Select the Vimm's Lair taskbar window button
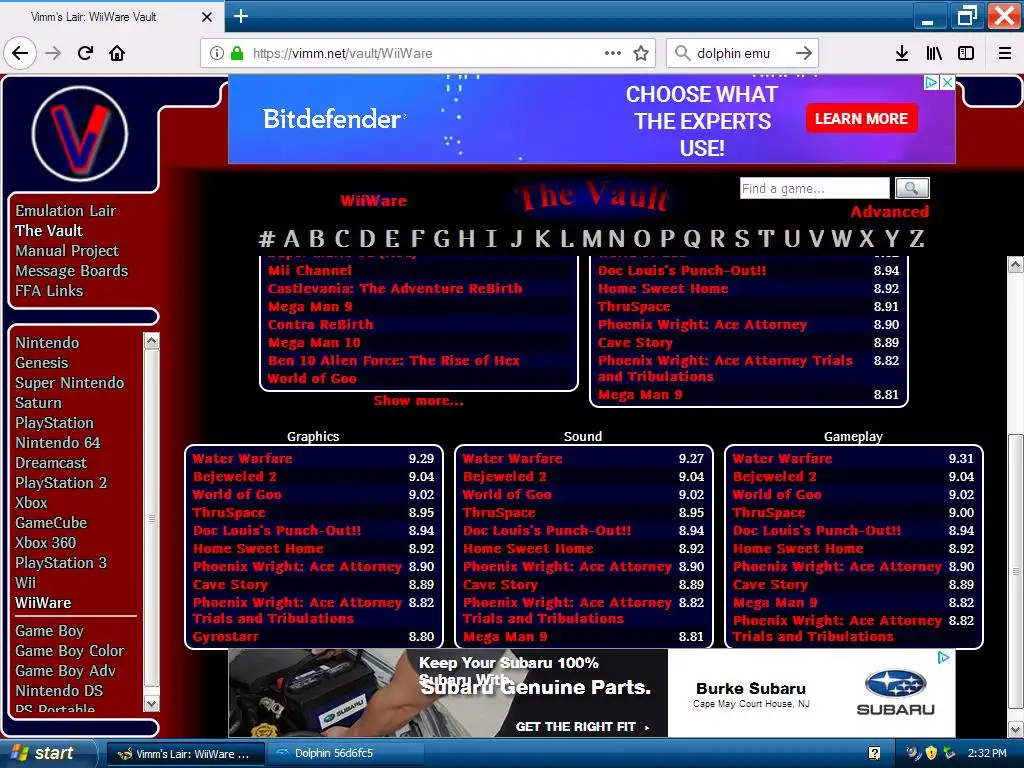Screen dimensions: 1024x768 185,754
